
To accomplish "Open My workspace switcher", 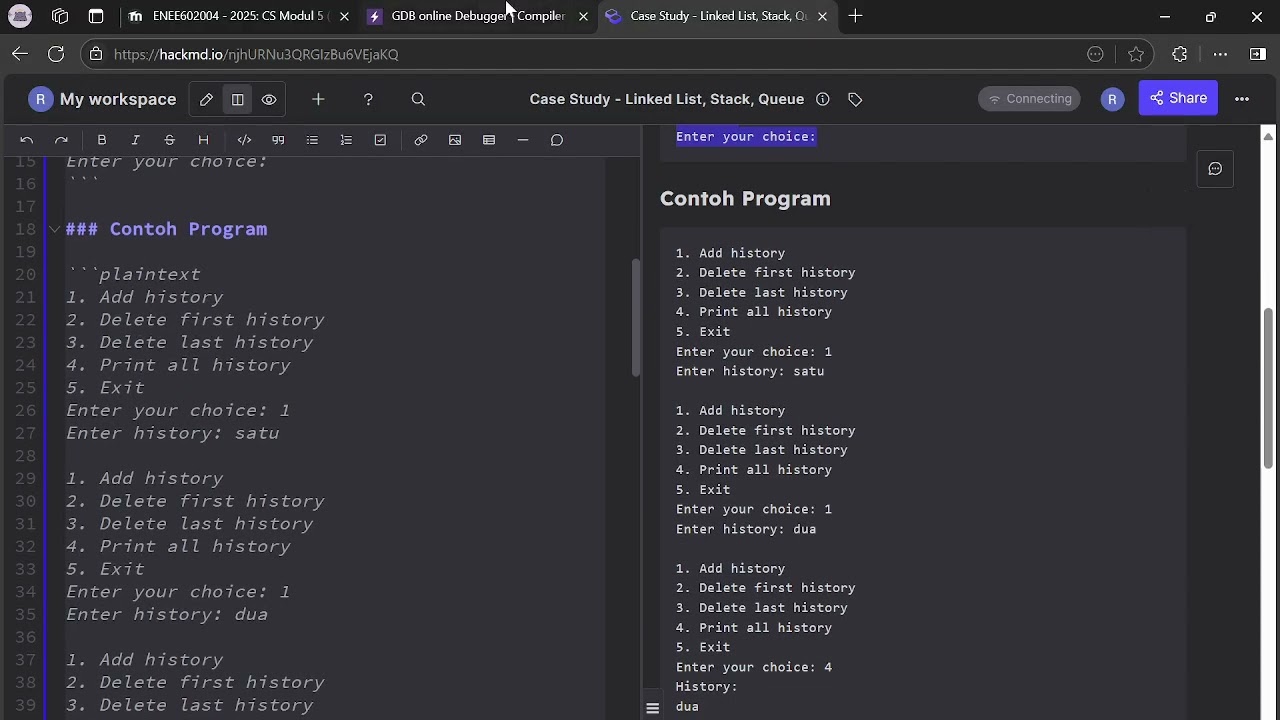I will pos(103,99).
